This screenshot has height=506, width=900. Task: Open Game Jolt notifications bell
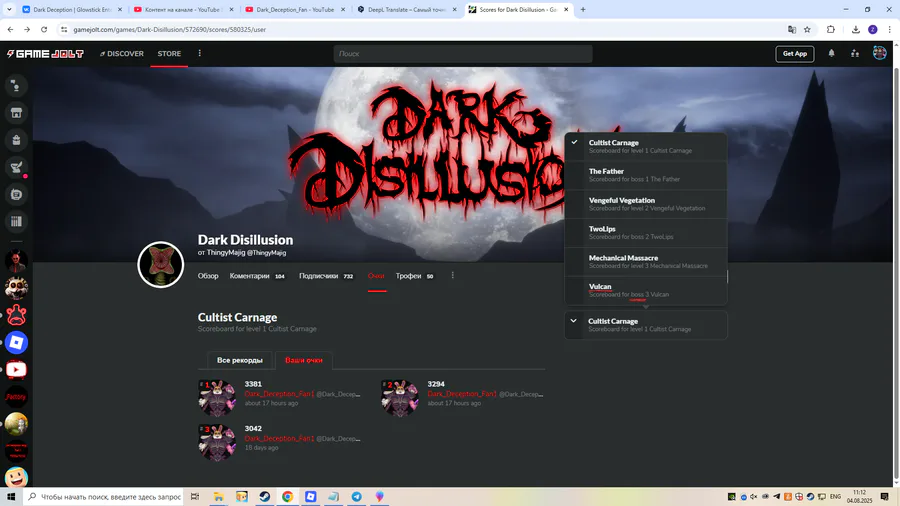[831, 53]
